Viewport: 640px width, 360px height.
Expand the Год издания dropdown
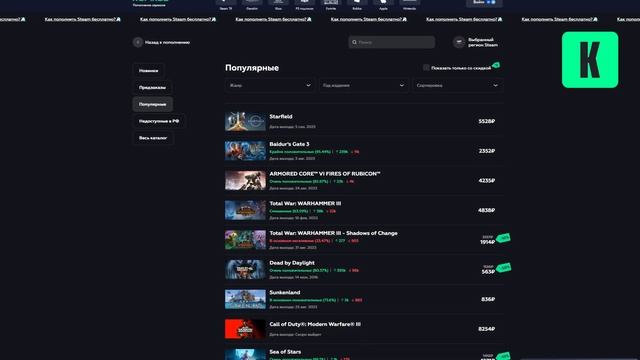[363, 86]
